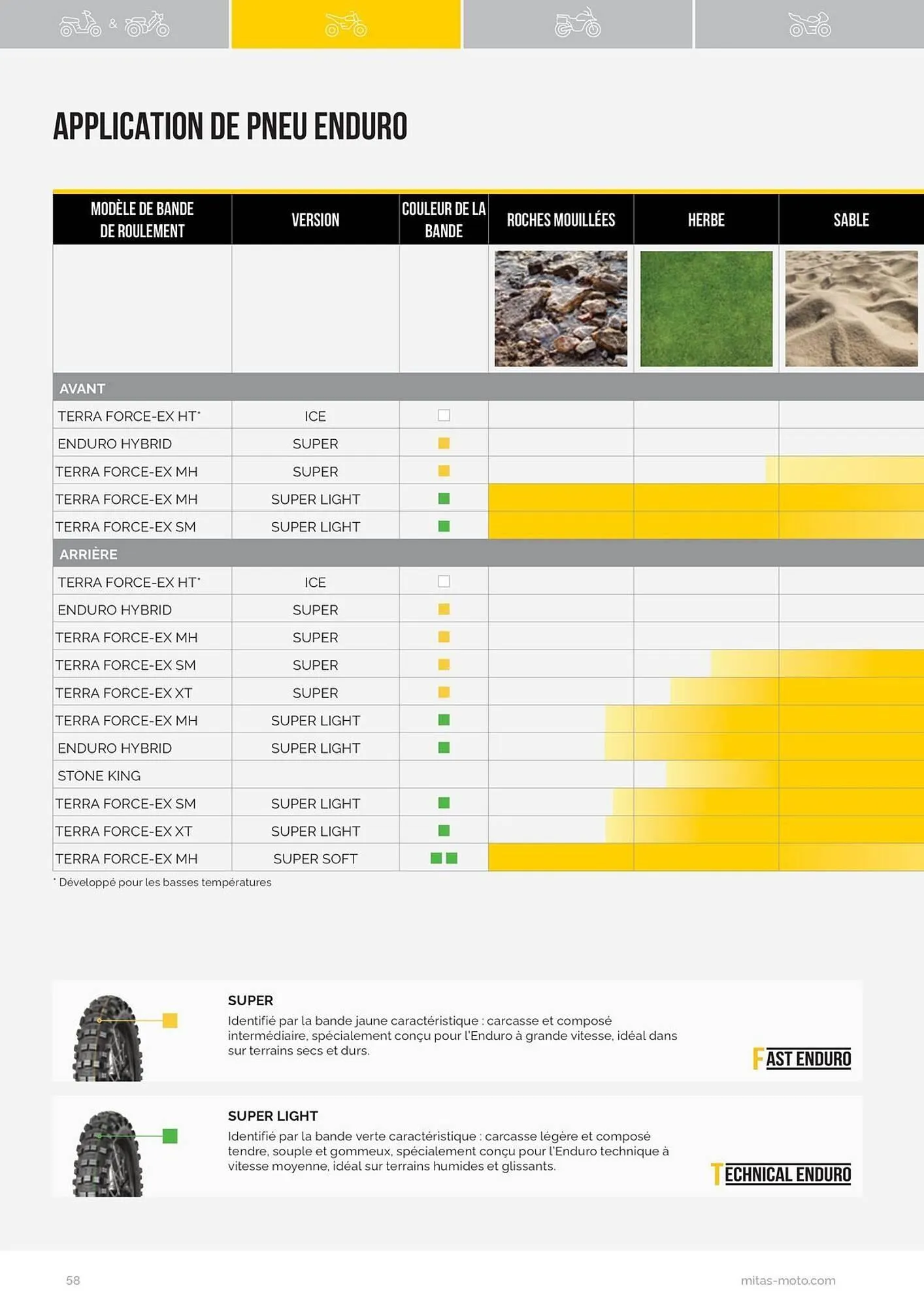Open the mitas-moto.com link in footer
Screen dimensions: 924x1307
[787, 1280]
